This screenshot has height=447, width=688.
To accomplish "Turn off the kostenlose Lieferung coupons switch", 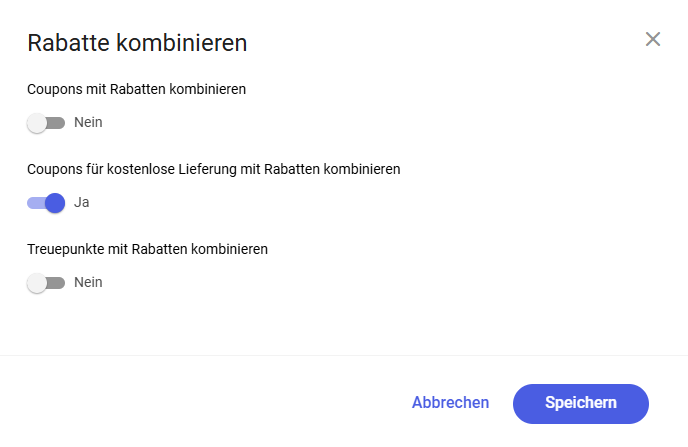I will pyautogui.click(x=46, y=203).
